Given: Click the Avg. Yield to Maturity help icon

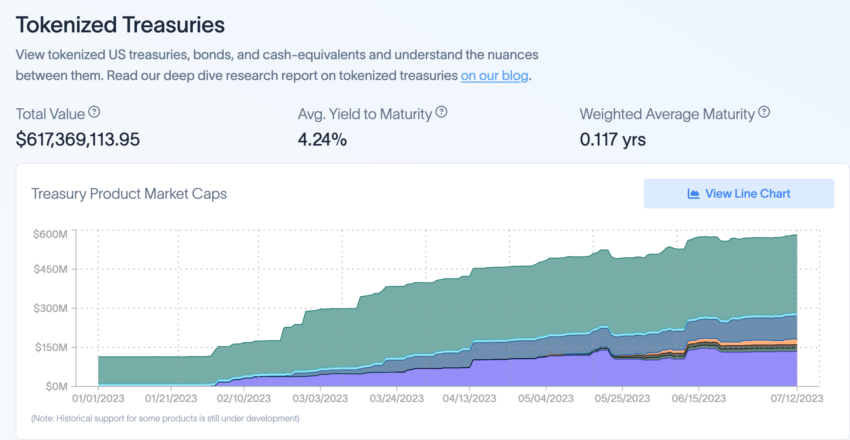Looking at the screenshot, I should (442, 113).
